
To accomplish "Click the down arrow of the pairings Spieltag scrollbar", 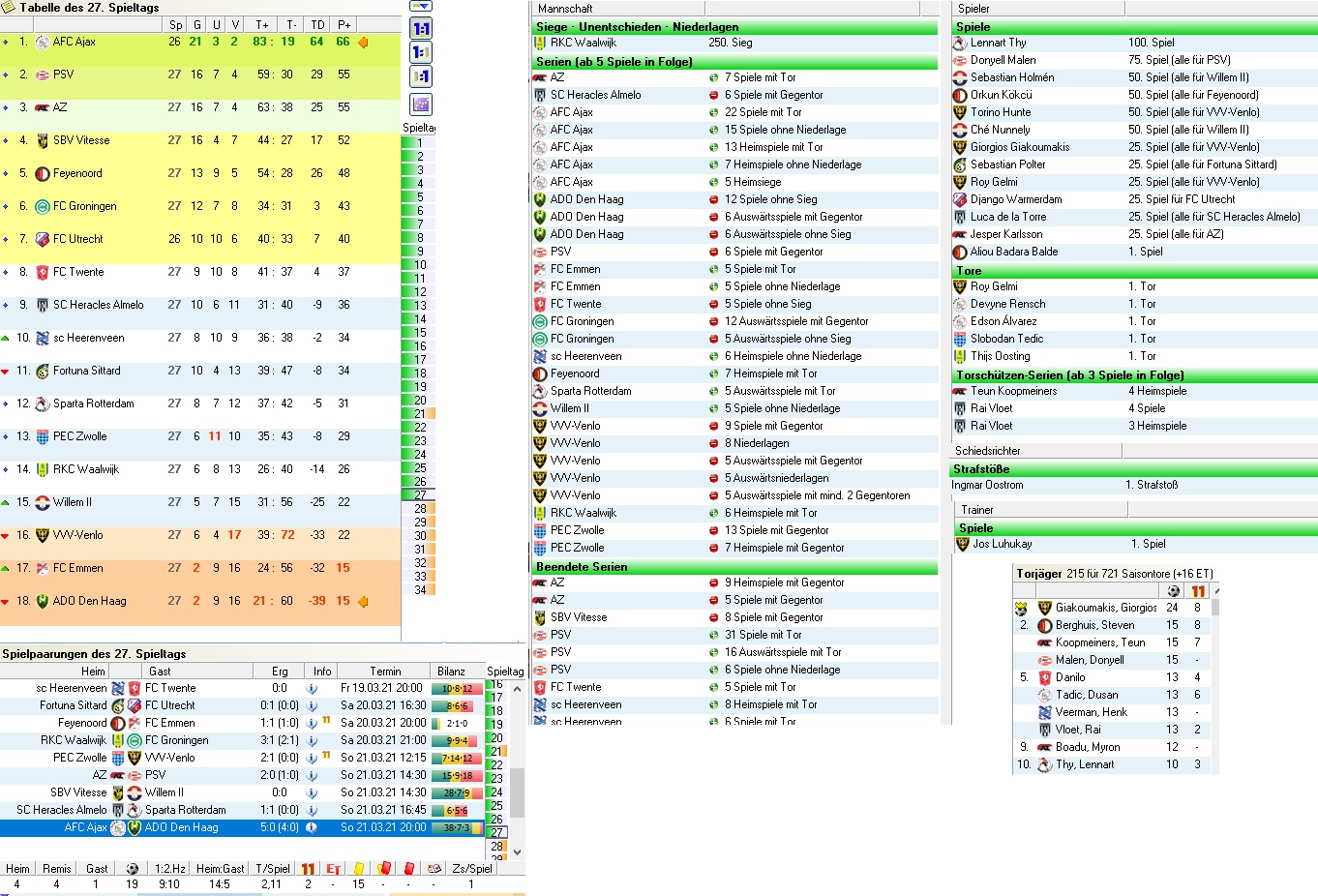I will coord(517,851).
